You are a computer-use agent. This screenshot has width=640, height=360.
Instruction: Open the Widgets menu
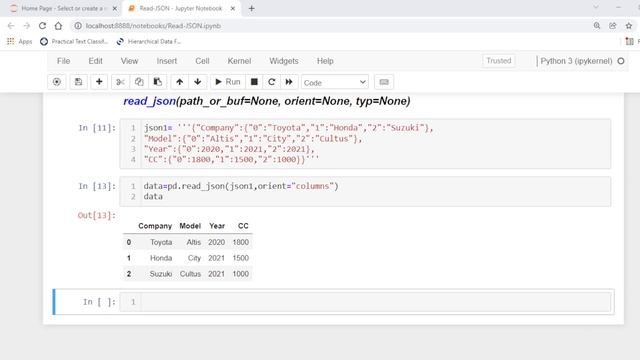coord(284,61)
